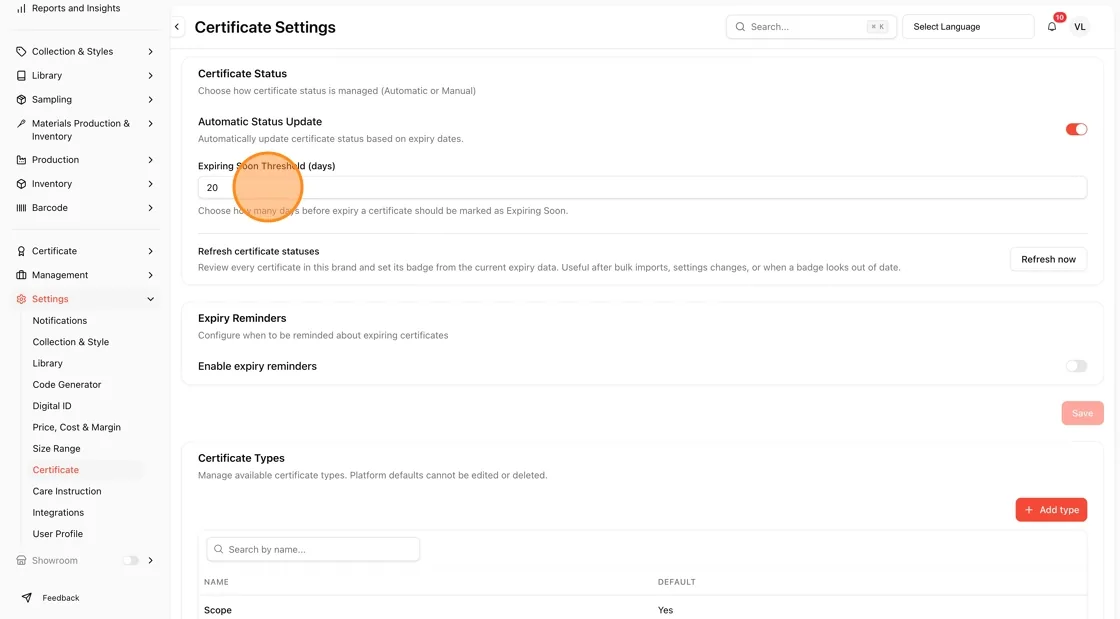Click the Inventory box icon
Screen dimensions: 1120x619
point(21,184)
